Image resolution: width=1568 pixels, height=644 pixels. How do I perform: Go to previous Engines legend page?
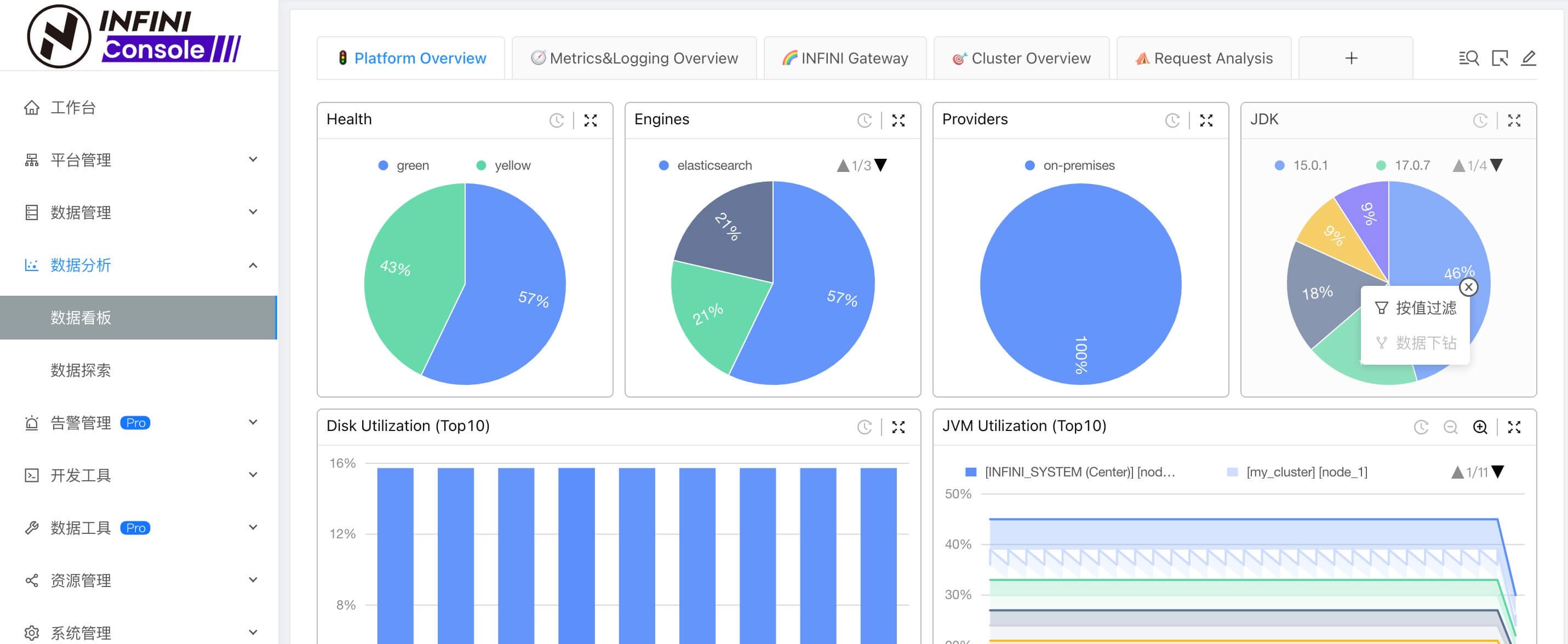(x=843, y=165)
